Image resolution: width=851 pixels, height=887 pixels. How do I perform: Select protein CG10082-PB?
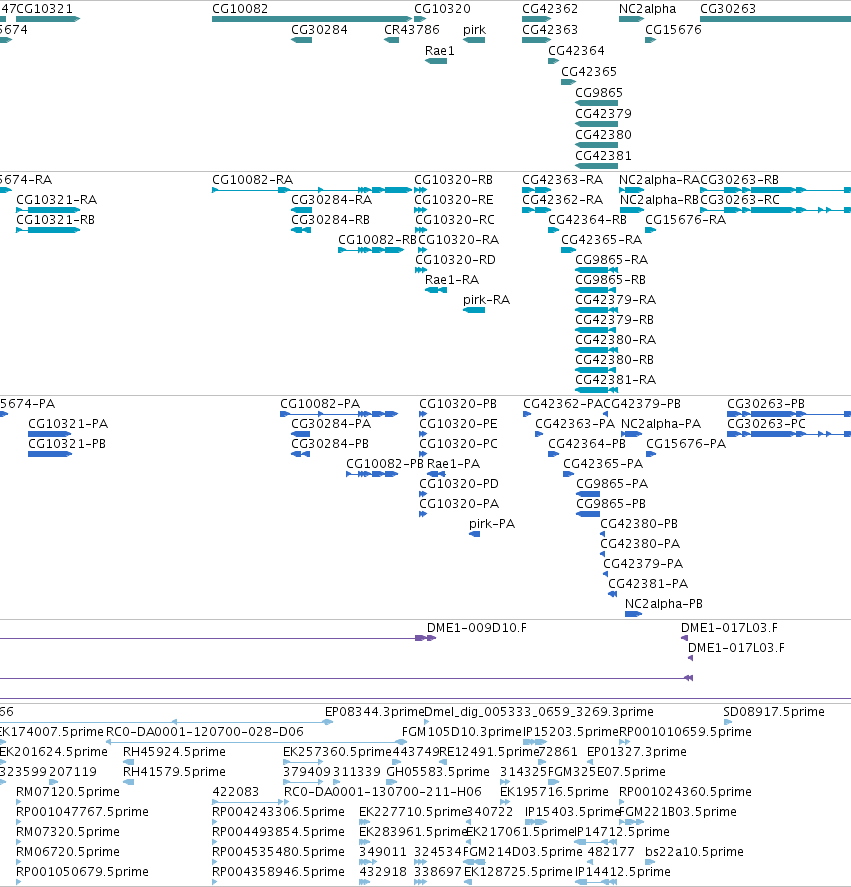372,474
